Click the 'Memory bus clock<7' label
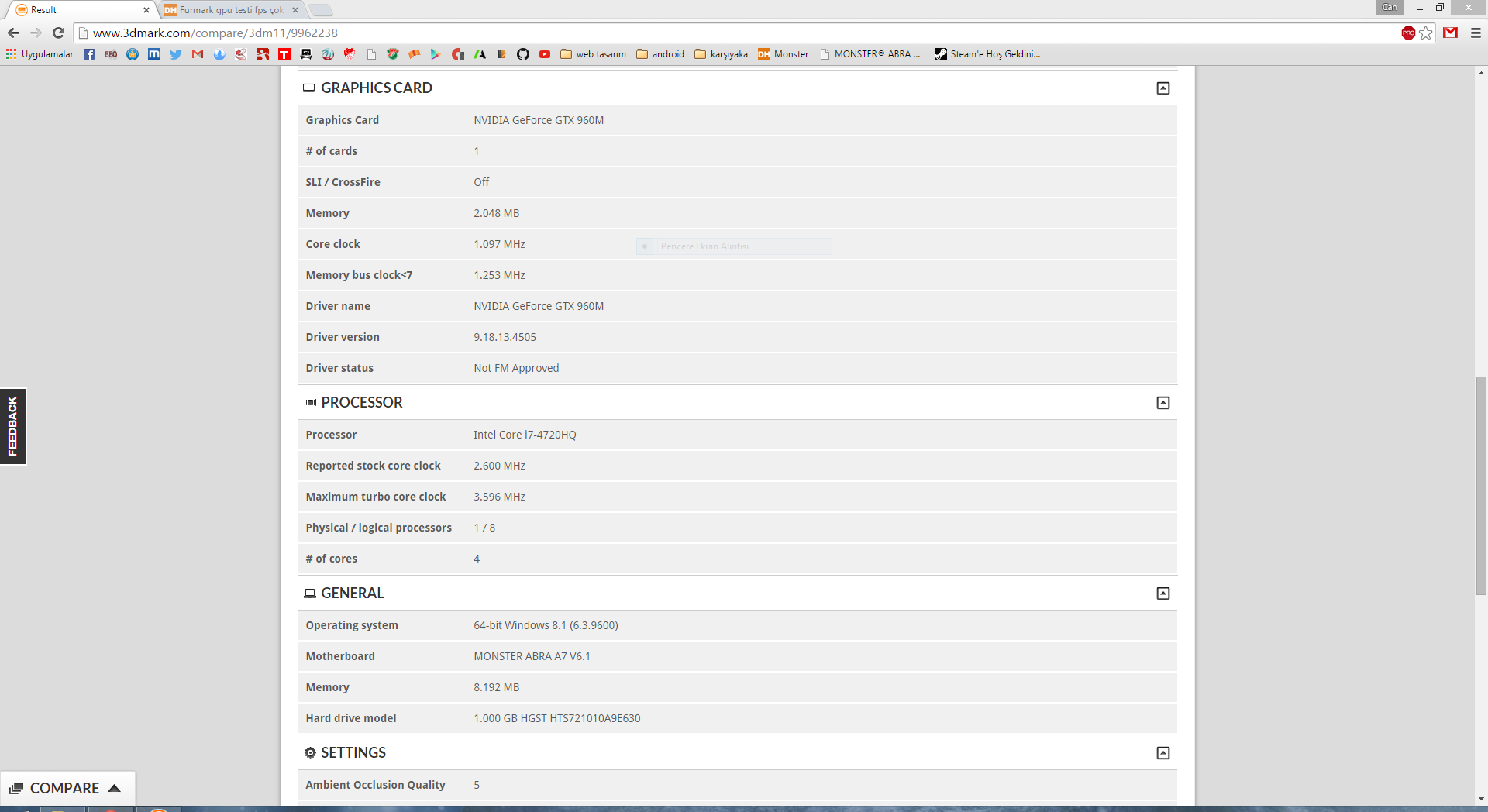Image resolution: width=1488 pixels, height=812 pixels. coord(359,275)
